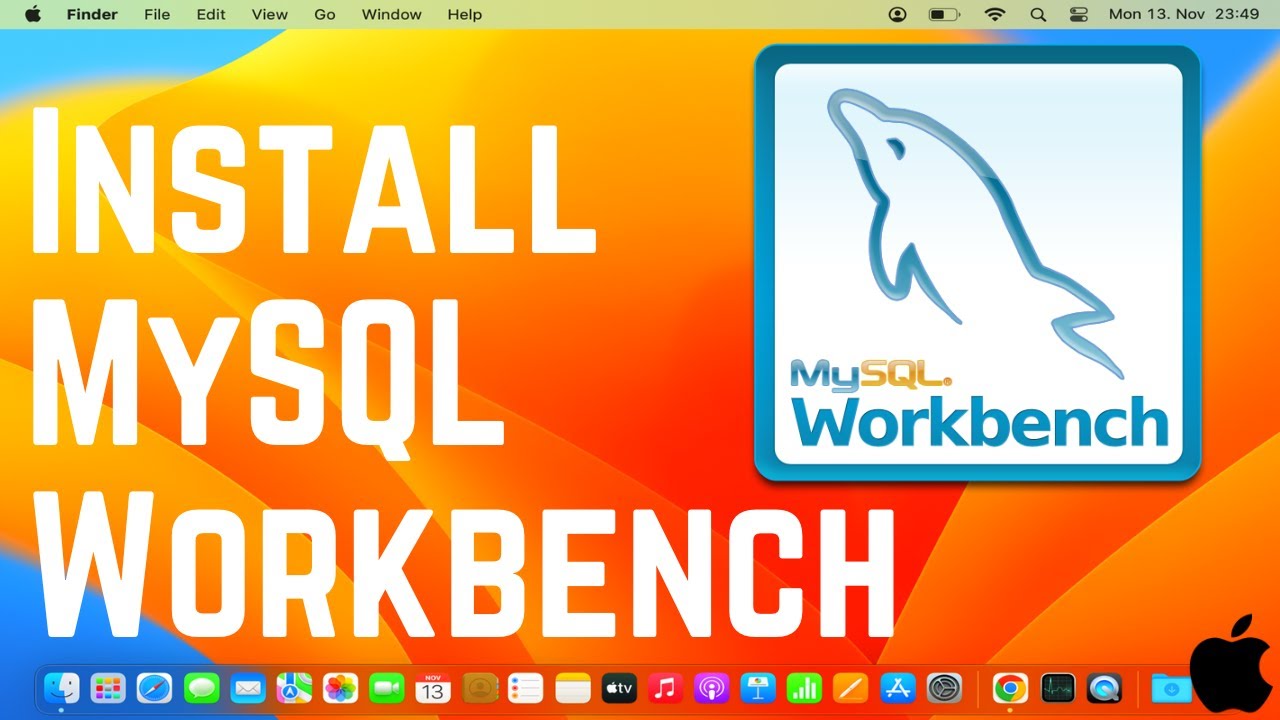Open Spotlight search magnifier

point(1038,14)
